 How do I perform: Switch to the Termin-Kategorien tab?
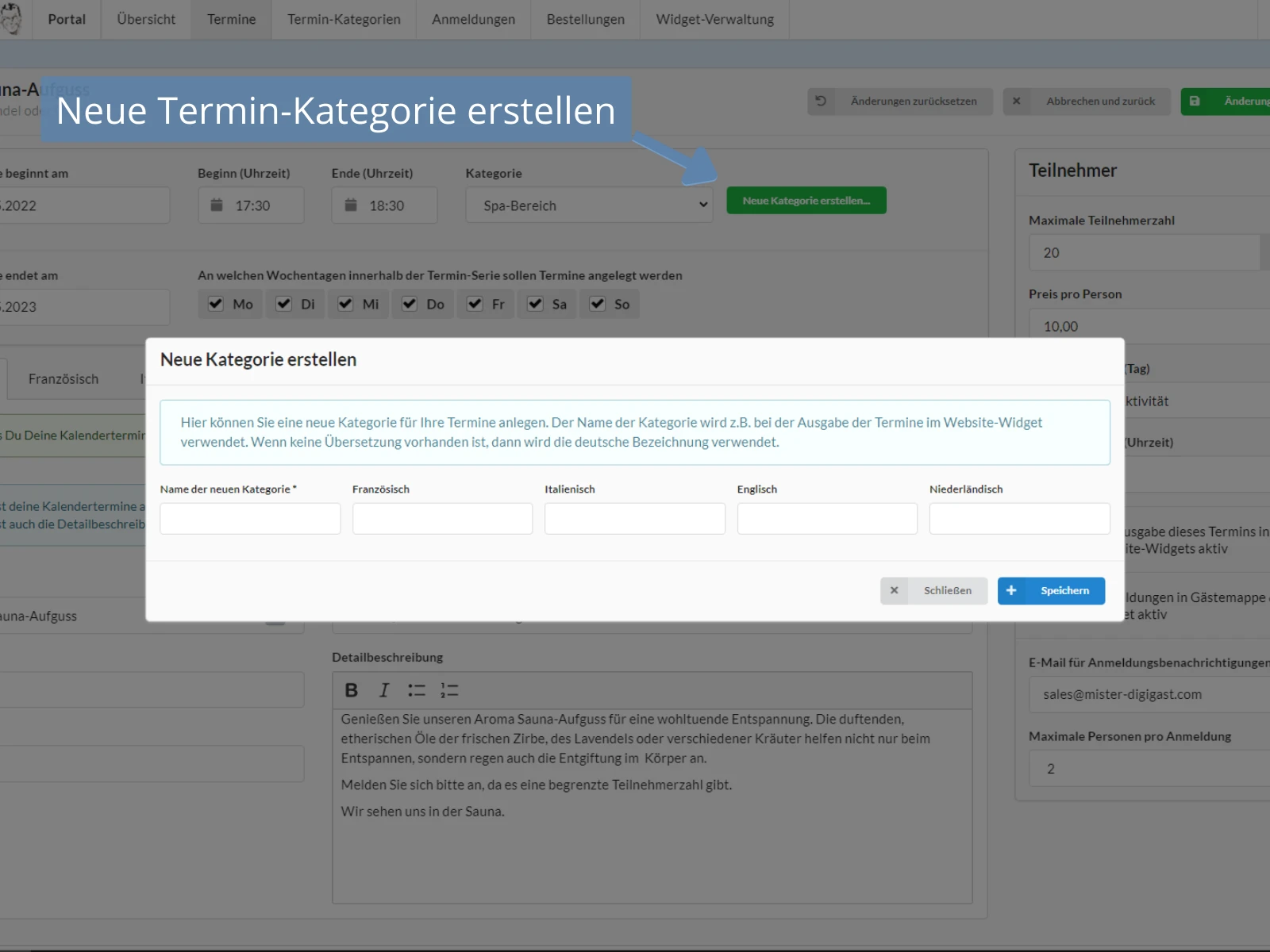tap(344, 19)
